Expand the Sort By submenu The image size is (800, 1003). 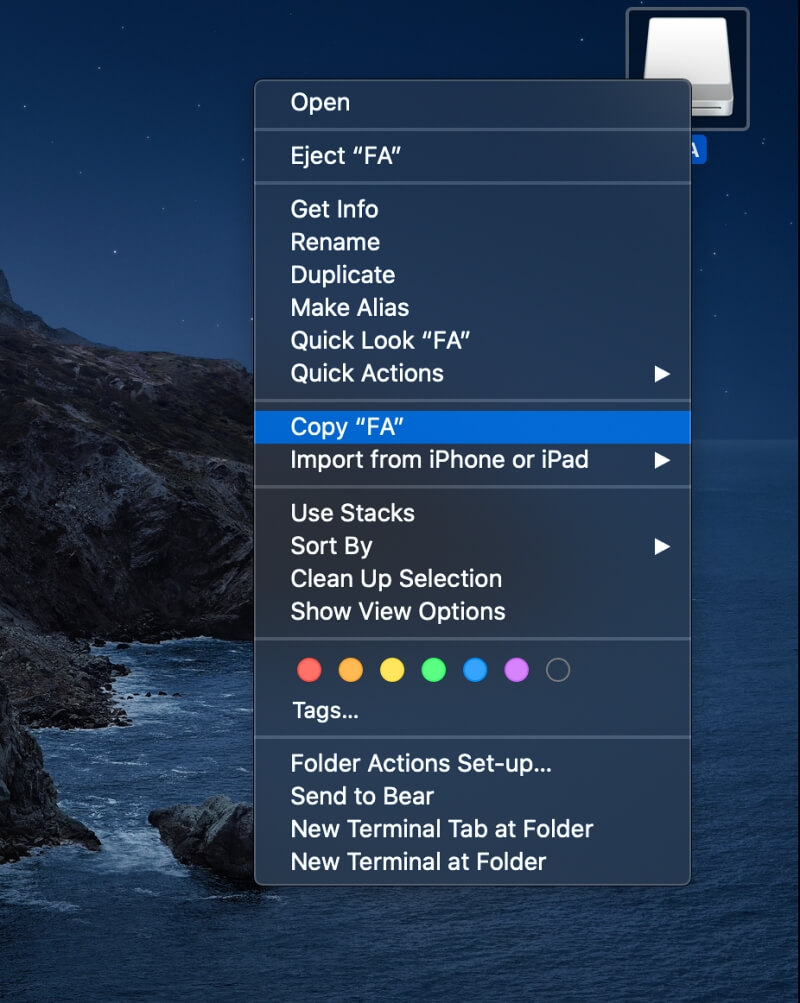pos(473,546)
